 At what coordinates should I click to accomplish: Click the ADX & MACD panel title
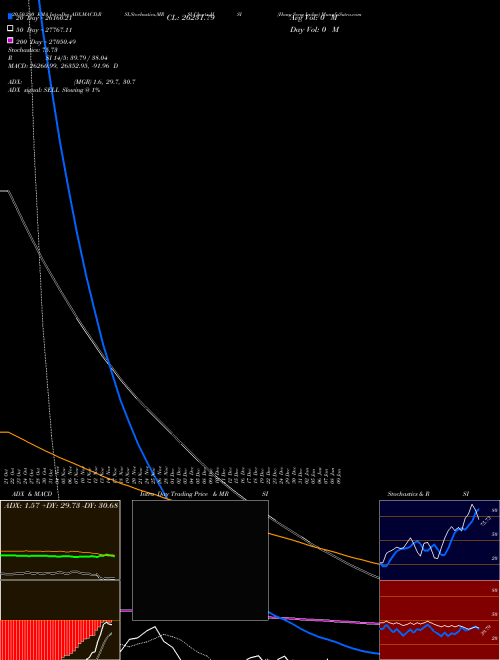[x=32, y=494]
